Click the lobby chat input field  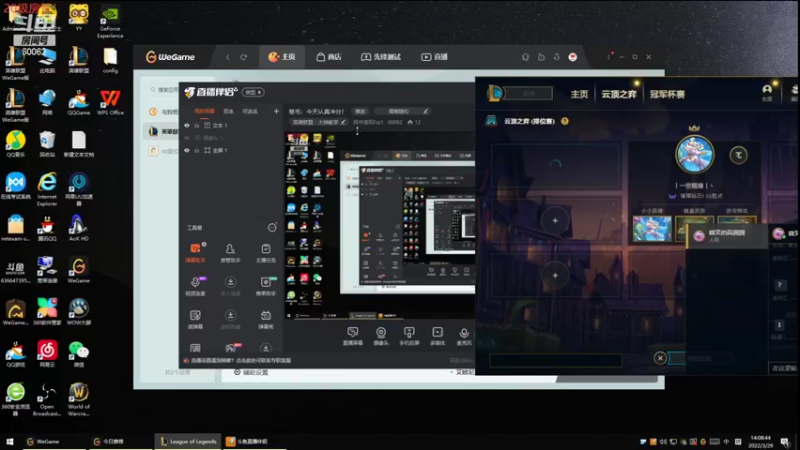pos(556,360)
